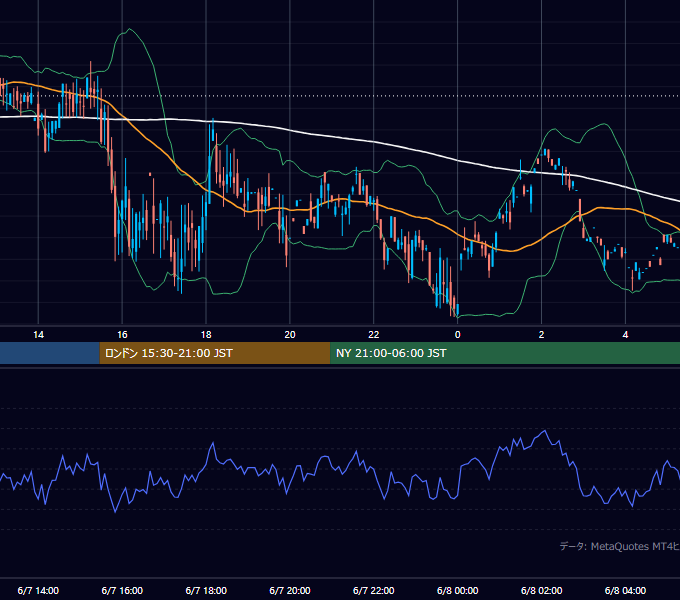Click the 6/7 20:00 time label
The image size is (680, 600).
290,590
